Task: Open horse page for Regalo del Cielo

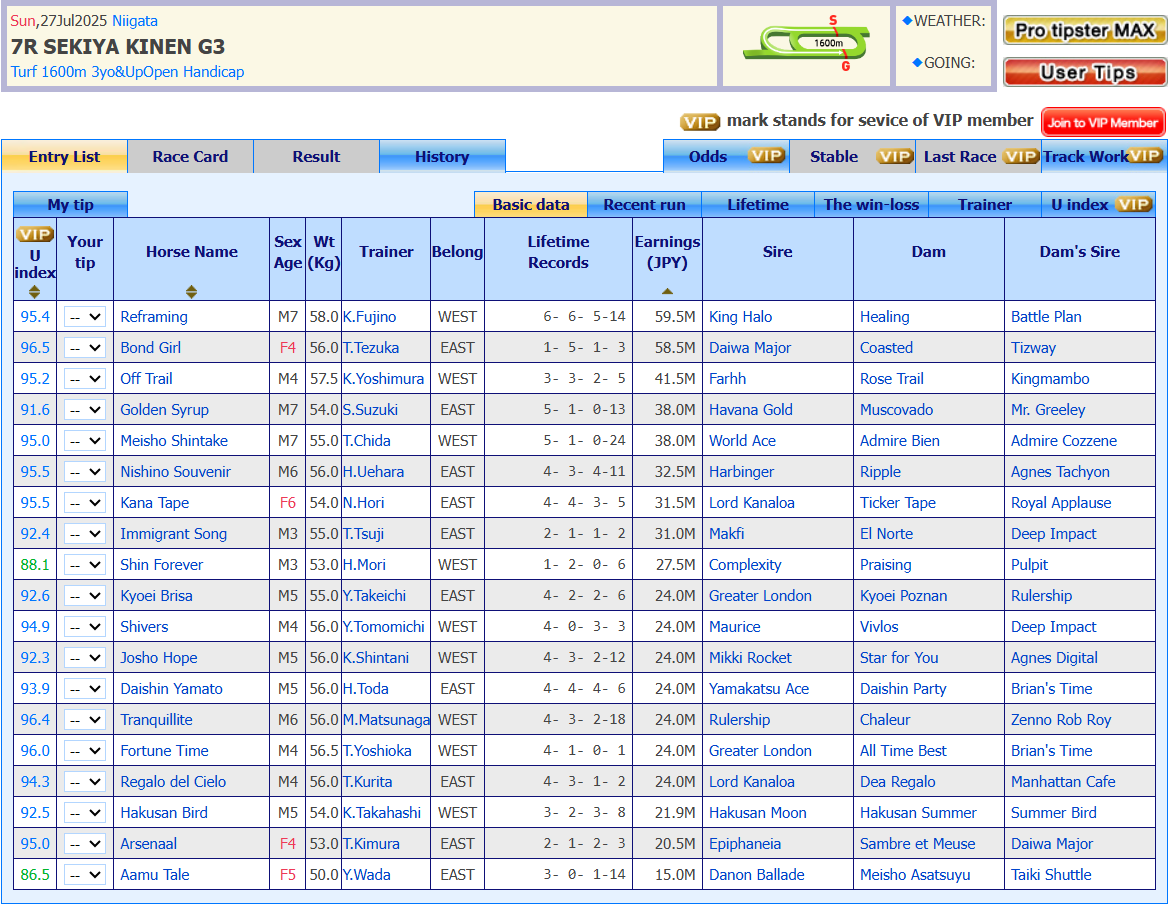Action: (173, 782)
